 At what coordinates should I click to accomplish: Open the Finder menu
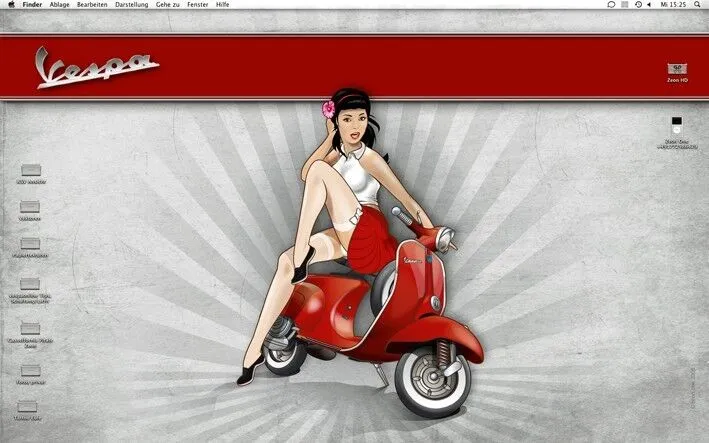[31, 5]
